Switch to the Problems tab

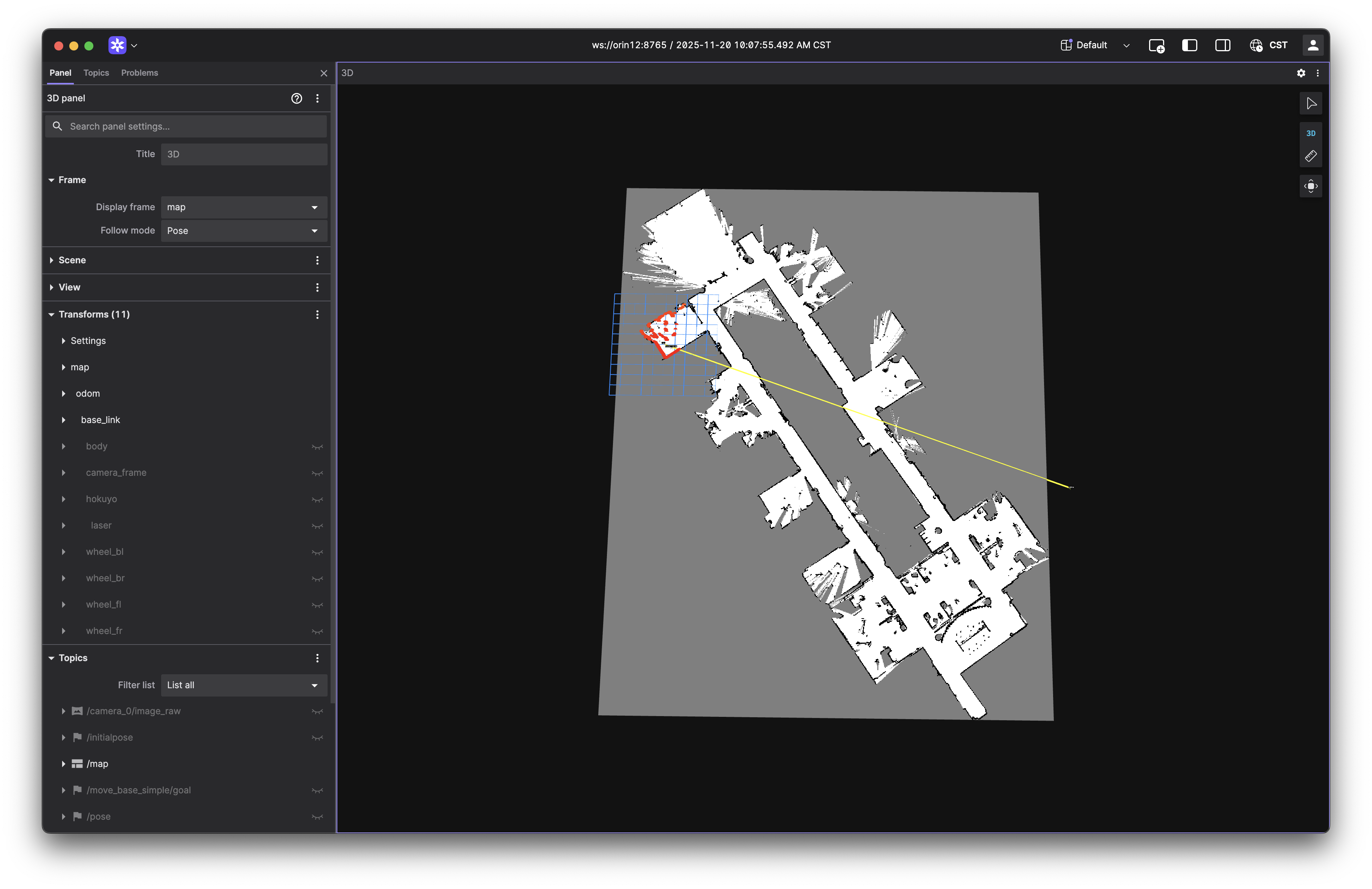pos(140,73)
